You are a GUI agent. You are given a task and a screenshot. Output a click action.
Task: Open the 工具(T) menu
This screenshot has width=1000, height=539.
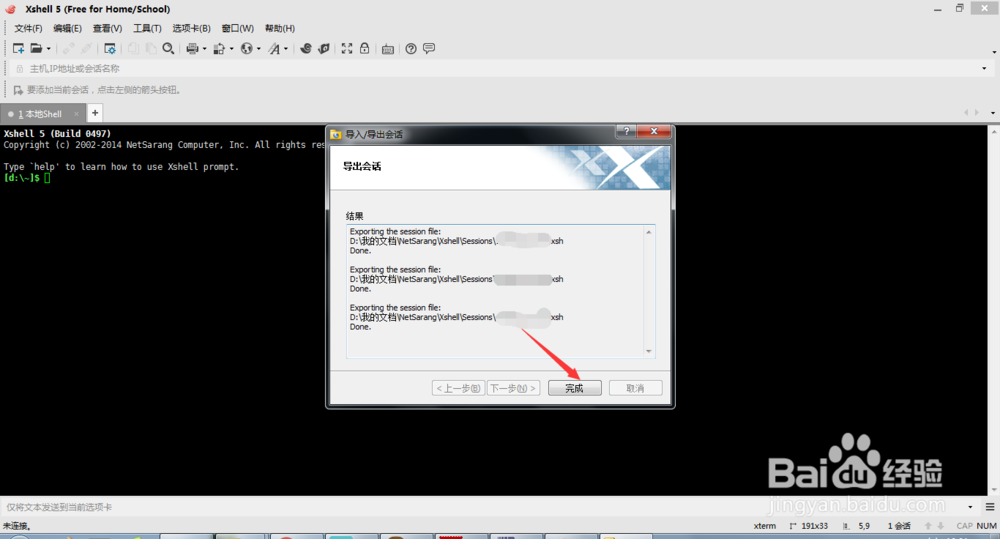[x=147, y=28]
